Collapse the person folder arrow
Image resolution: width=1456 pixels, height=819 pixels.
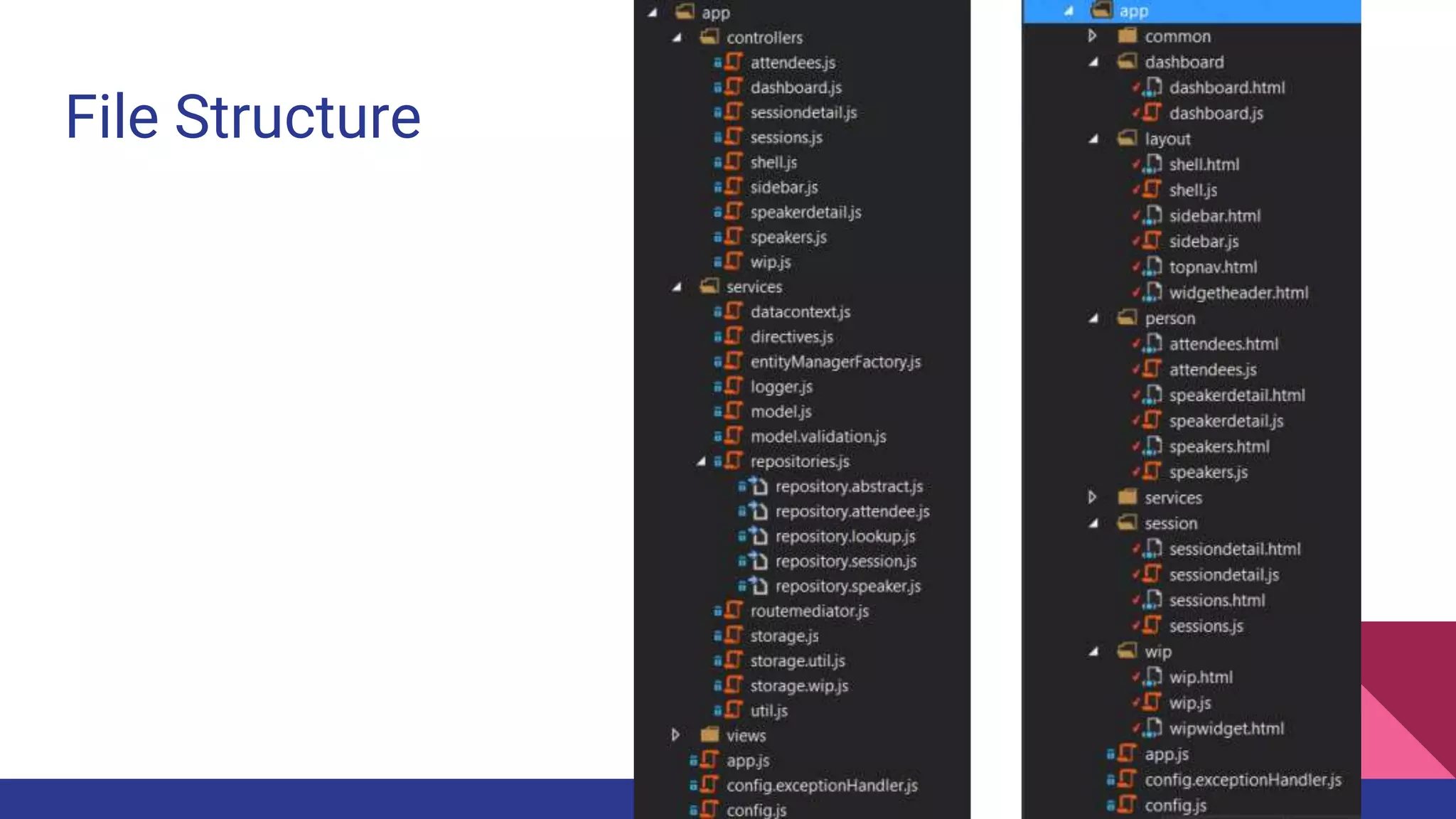pos(1093,318)
